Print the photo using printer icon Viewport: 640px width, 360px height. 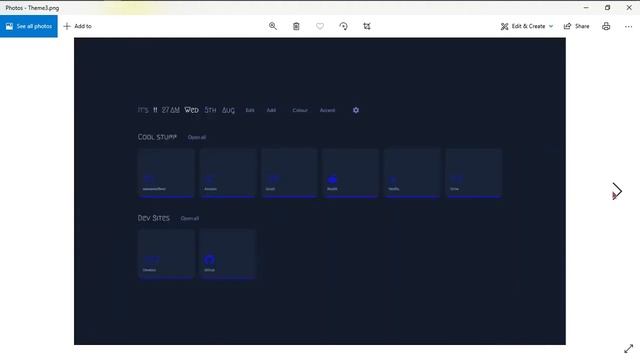[606, 26]
